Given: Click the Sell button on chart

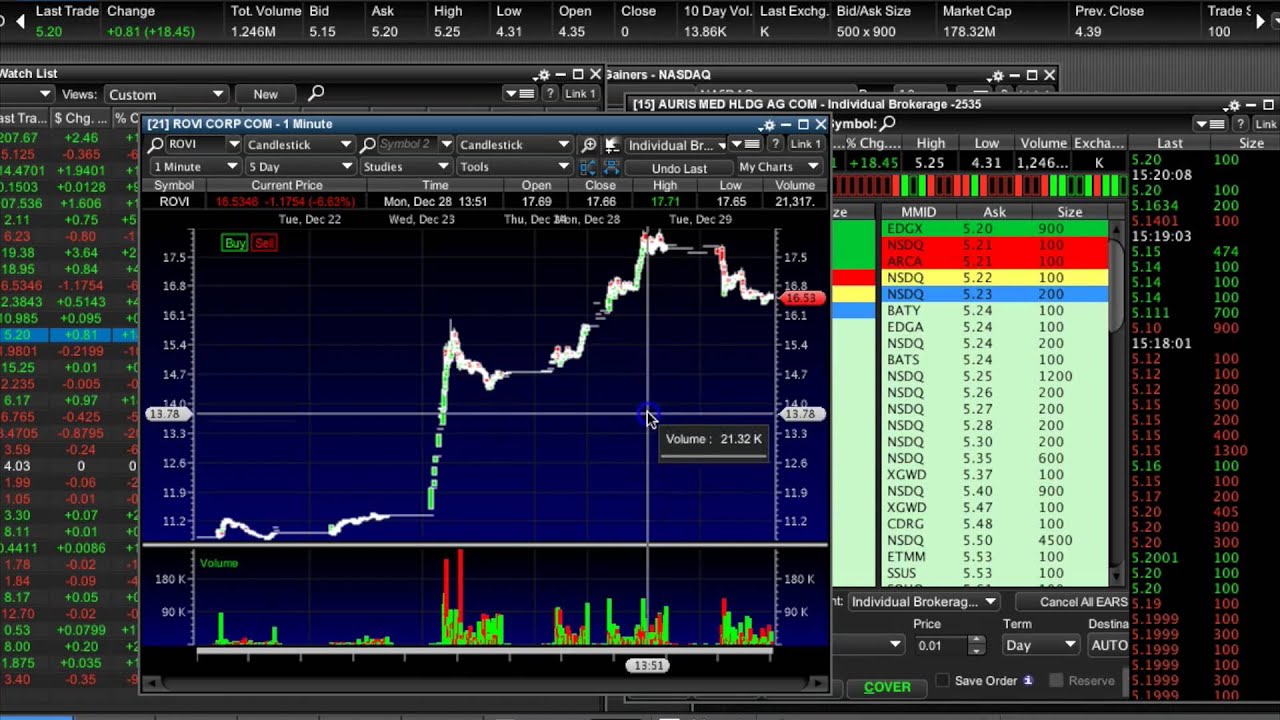Looking at the screenshot, I should [264, 243].
